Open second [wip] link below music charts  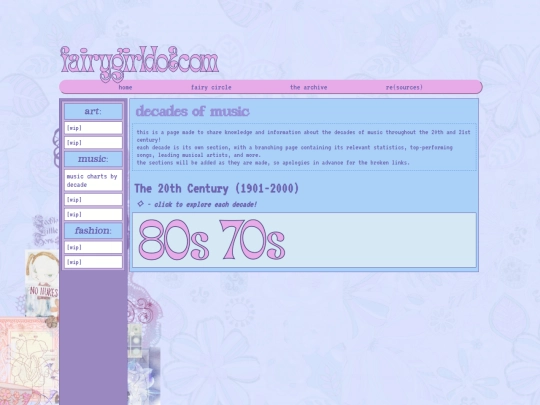[x=93, y=215]
